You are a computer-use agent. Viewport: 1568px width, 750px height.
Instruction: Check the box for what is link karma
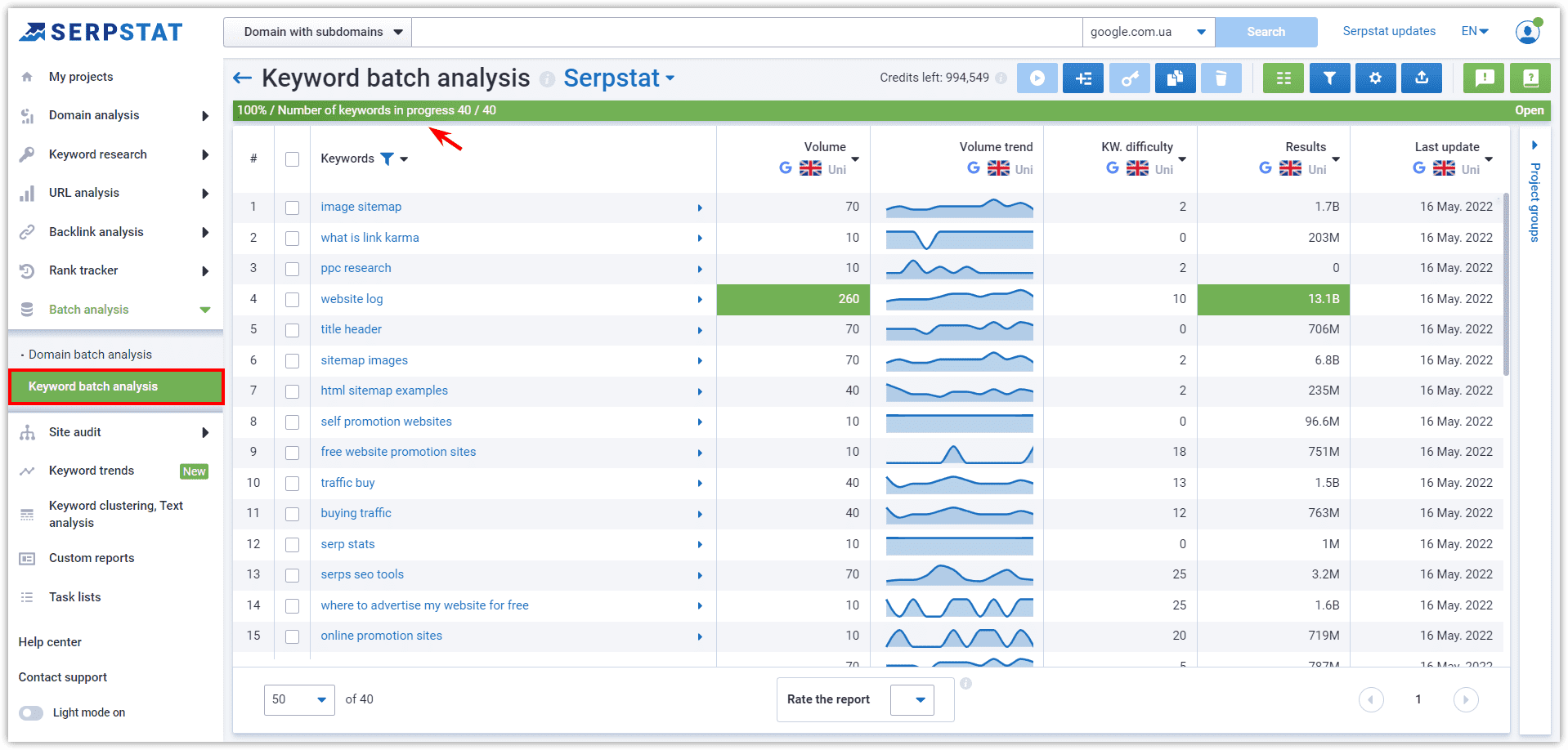coord(292,239)
